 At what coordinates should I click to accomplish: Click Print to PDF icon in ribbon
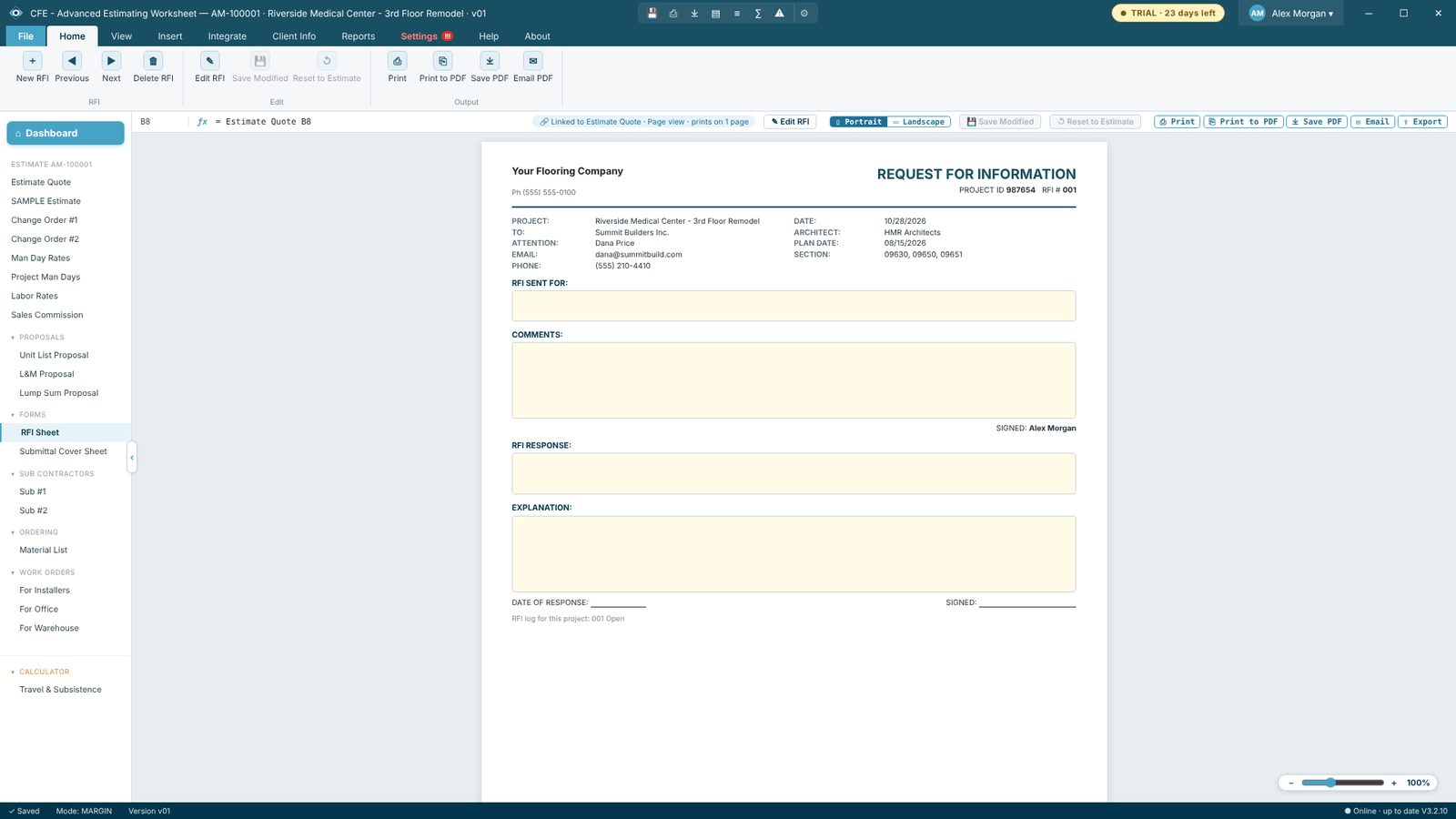point(442,61)
